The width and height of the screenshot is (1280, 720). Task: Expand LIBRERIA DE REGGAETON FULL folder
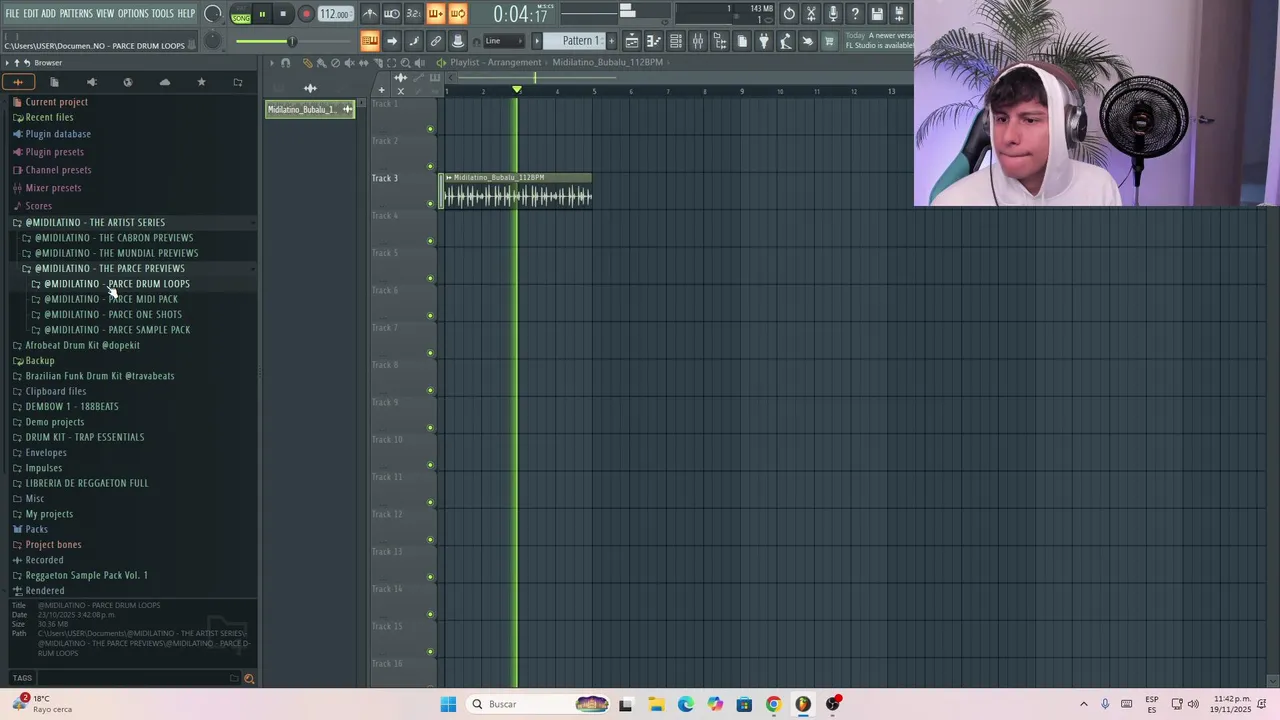point(86,483)
